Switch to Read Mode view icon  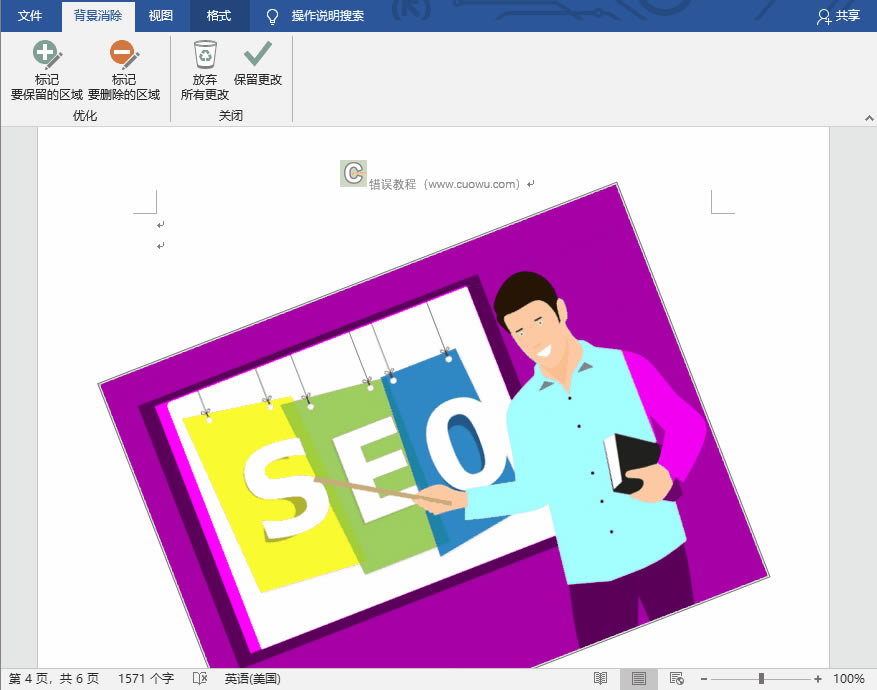pyautogui.click(x=600, y=678)
